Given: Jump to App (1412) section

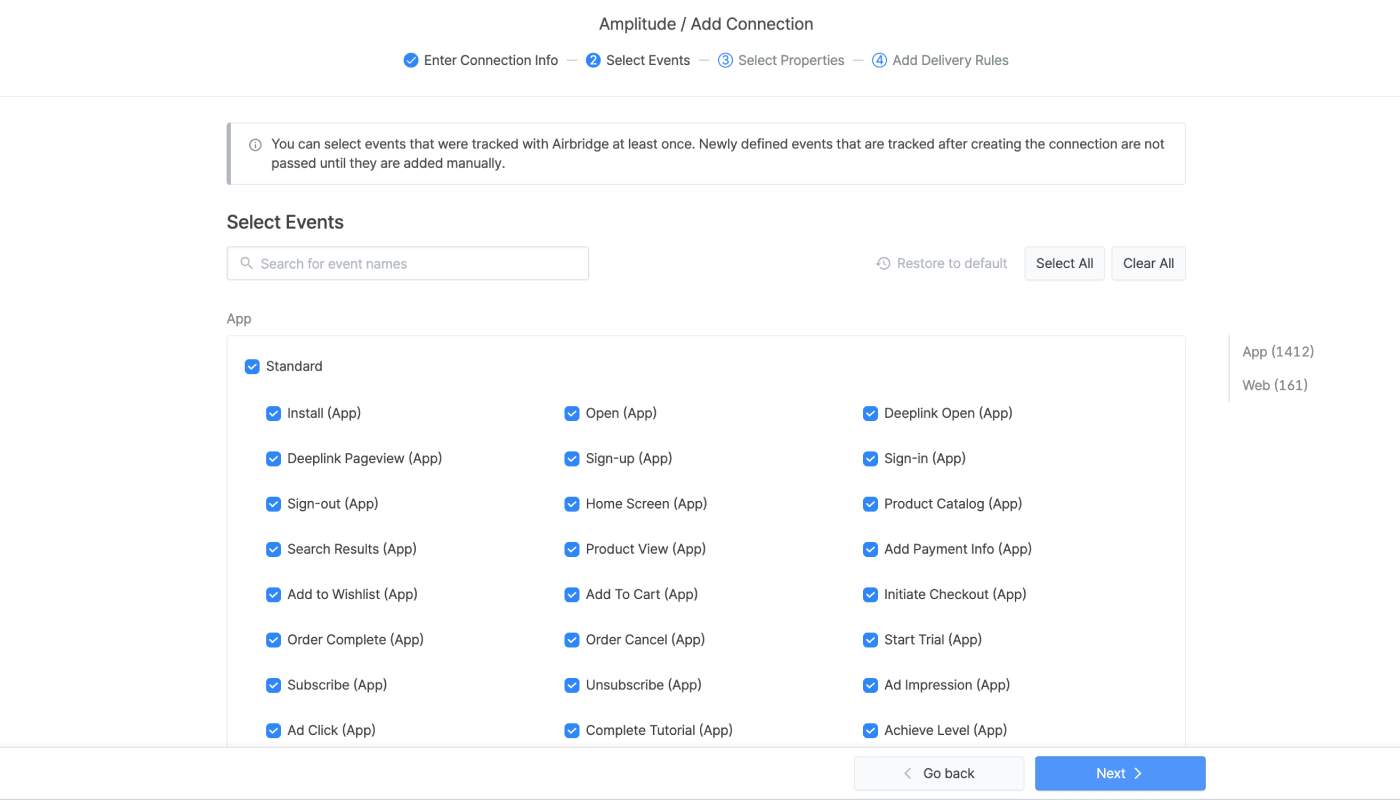Looking at the screenshot, I should tap(1278, 351).
